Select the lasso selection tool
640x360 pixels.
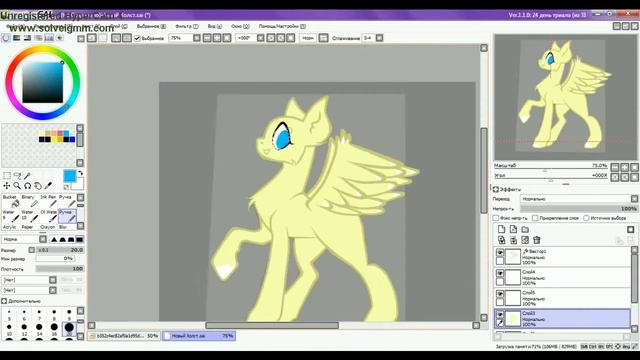pos(17,176)
